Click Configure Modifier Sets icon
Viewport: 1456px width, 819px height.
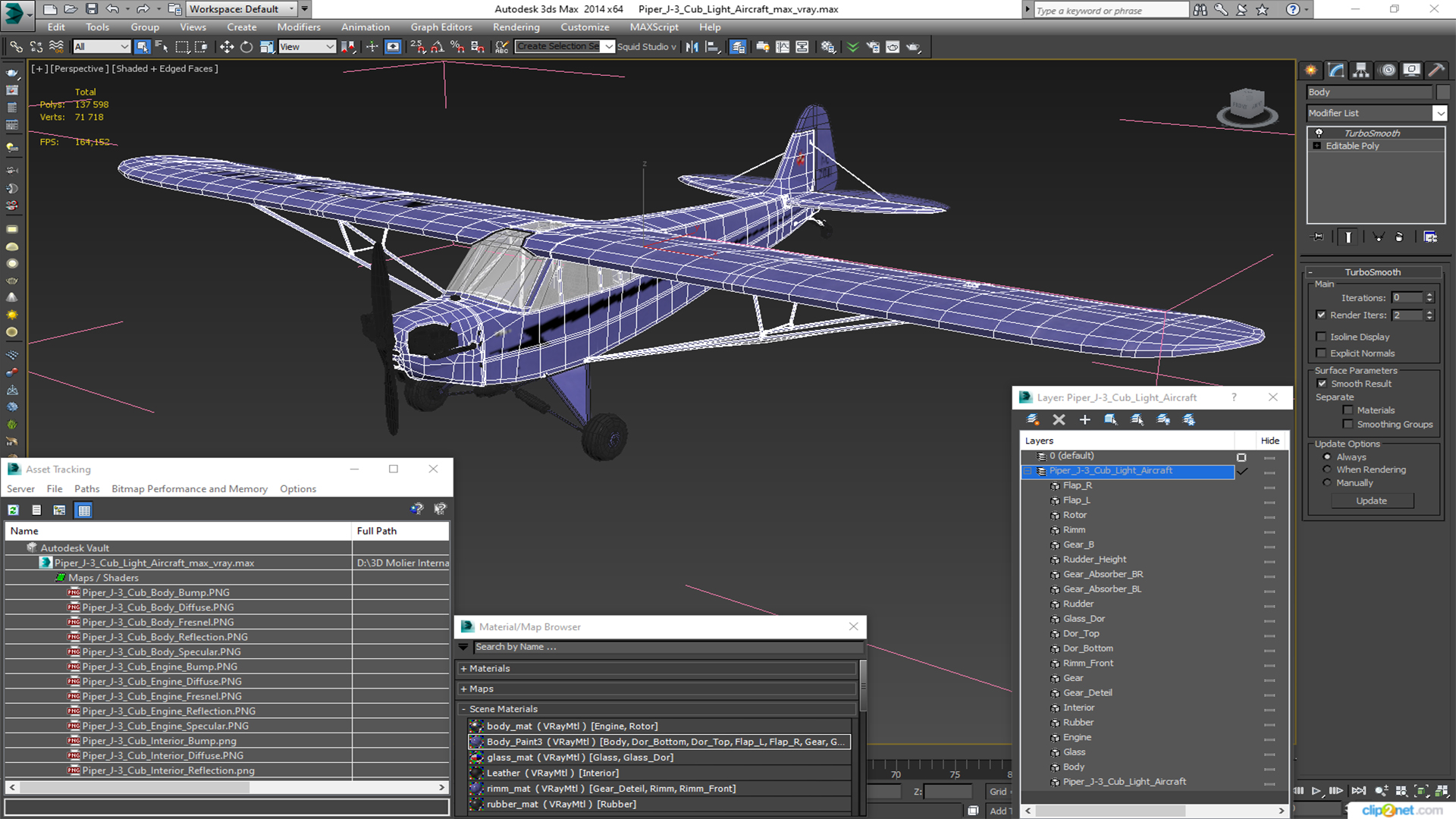pos(1430,237)
